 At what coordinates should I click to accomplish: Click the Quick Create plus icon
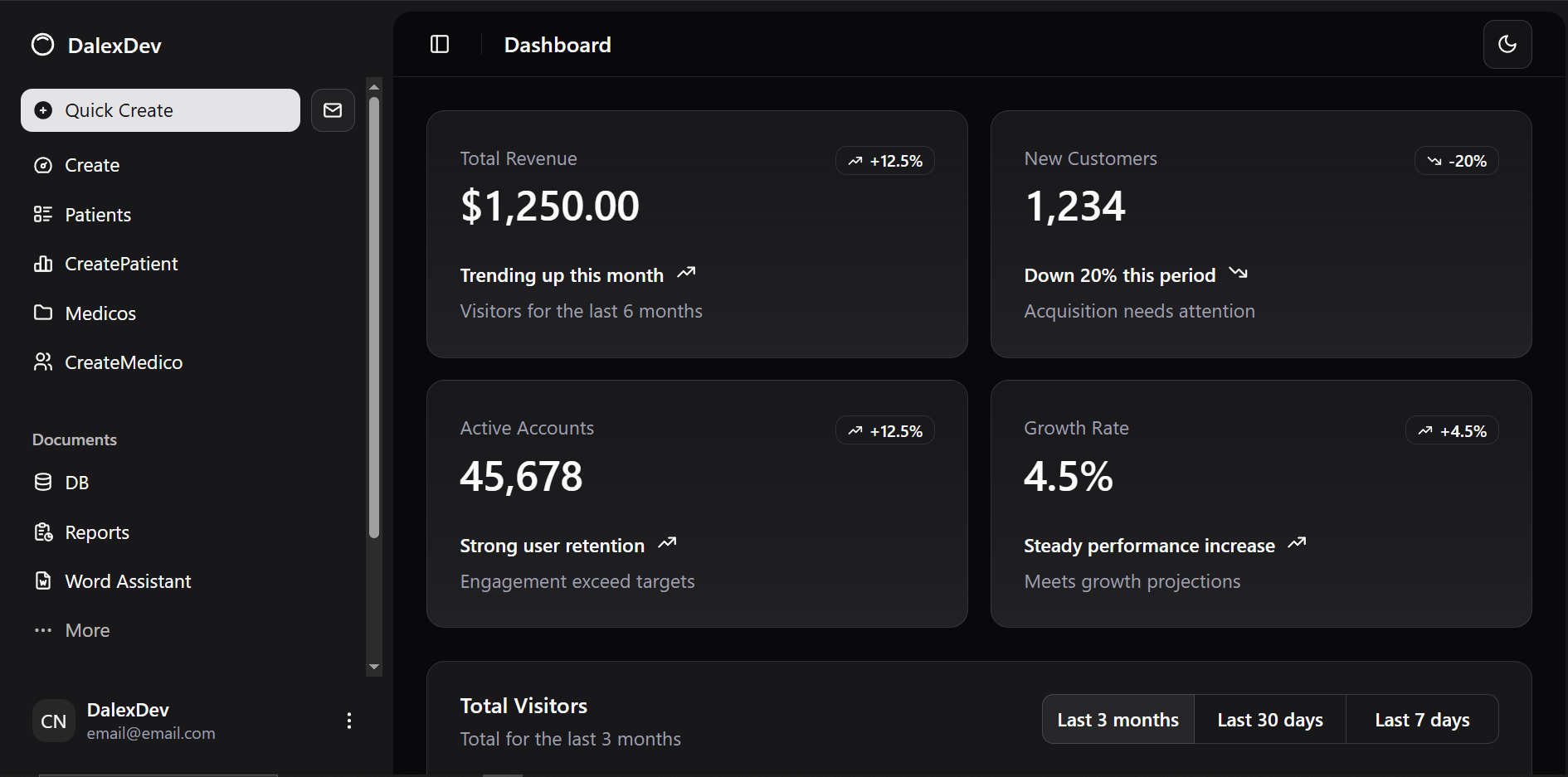(44, 110)
